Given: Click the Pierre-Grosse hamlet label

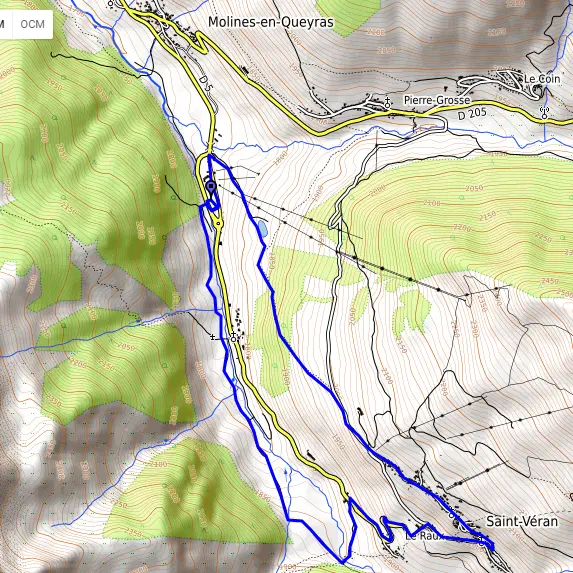Looking at the screenshot, I should click(437, 100).
